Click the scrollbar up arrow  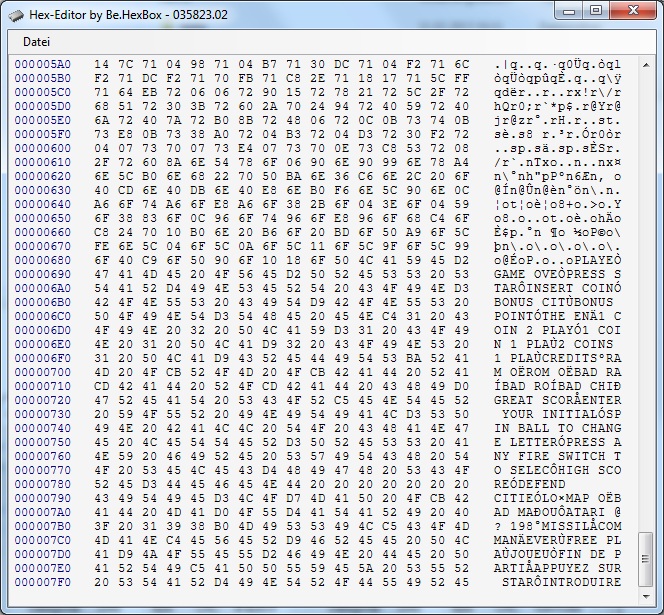(x=648, y=64)
